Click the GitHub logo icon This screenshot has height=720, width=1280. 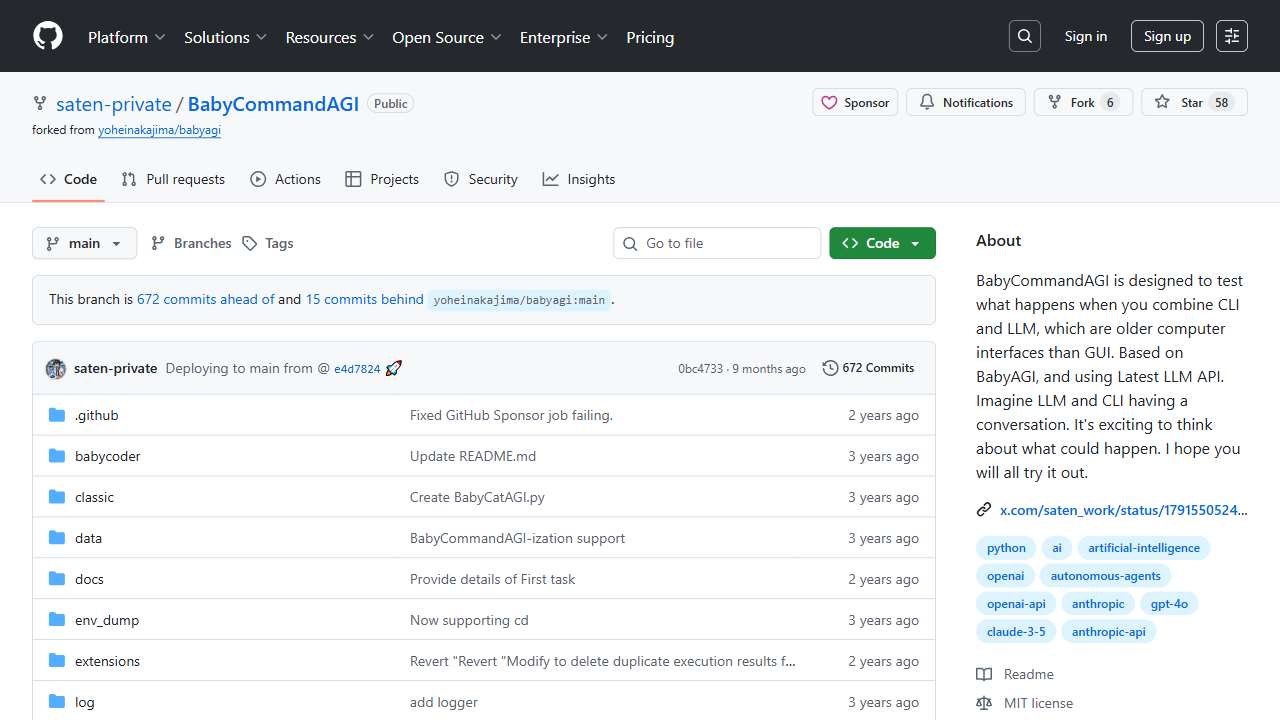click(x=48, y=37)
